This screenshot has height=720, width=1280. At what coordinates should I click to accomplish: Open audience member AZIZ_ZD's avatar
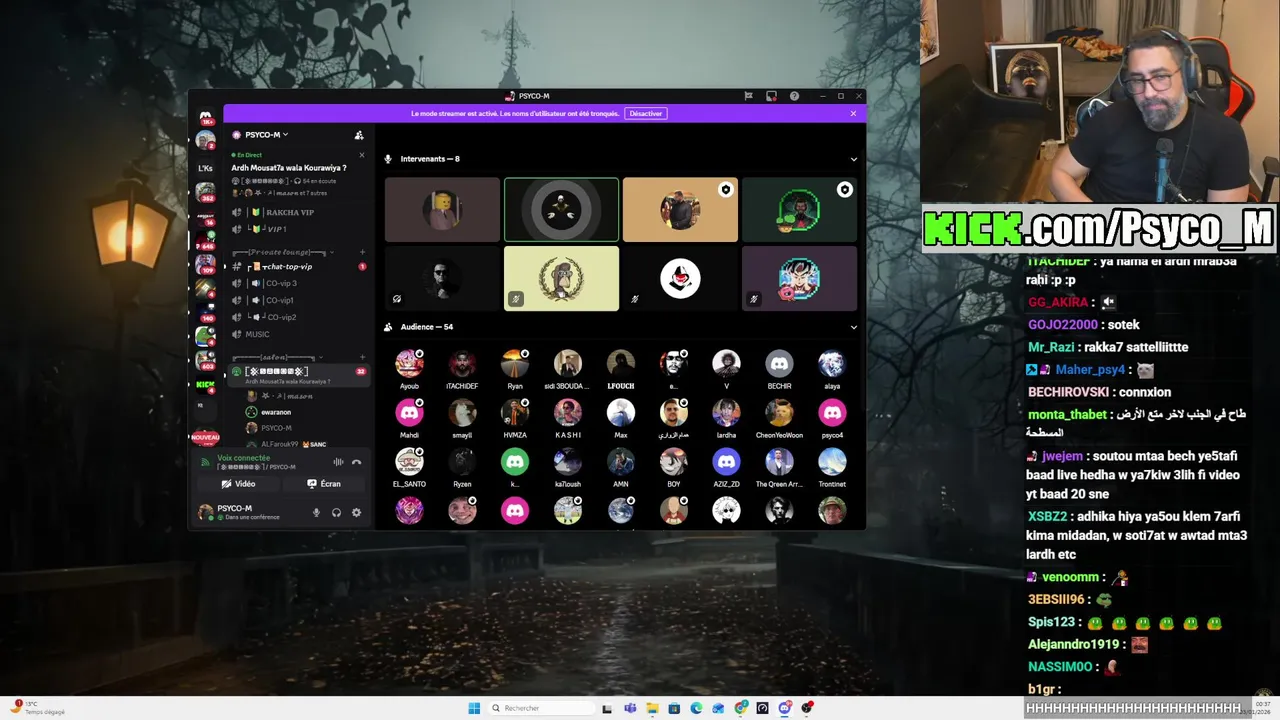tap(726, 462)
